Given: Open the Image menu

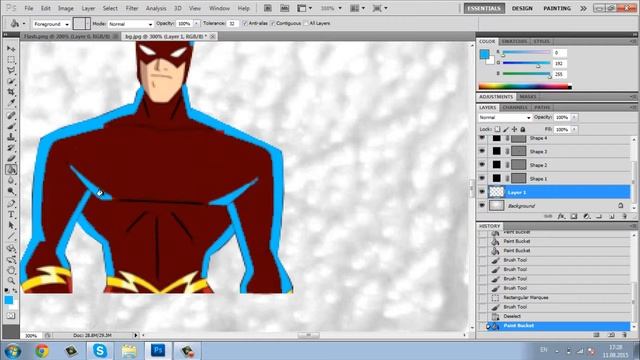Looking at the screenshot, I should (65, 8).
